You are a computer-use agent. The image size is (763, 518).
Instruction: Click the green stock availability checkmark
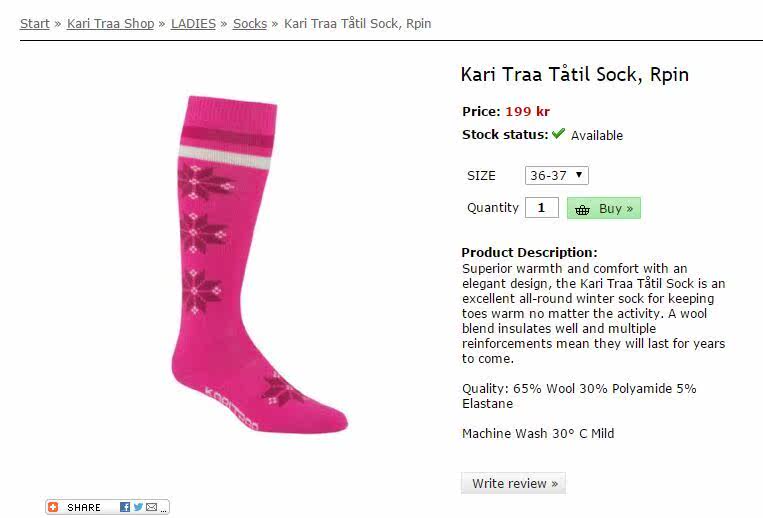[x=558, y=134]
